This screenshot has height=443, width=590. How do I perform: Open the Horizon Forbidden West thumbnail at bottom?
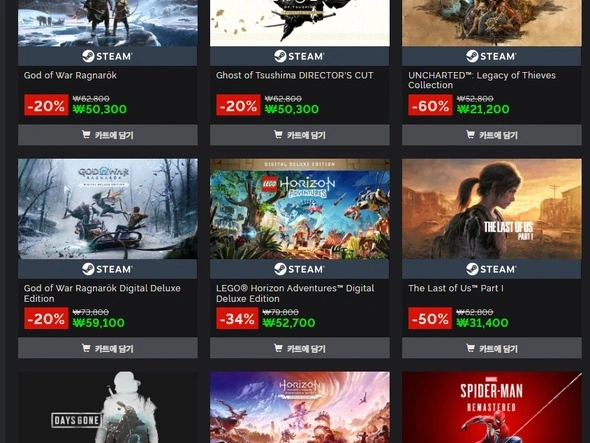[300, 407]
